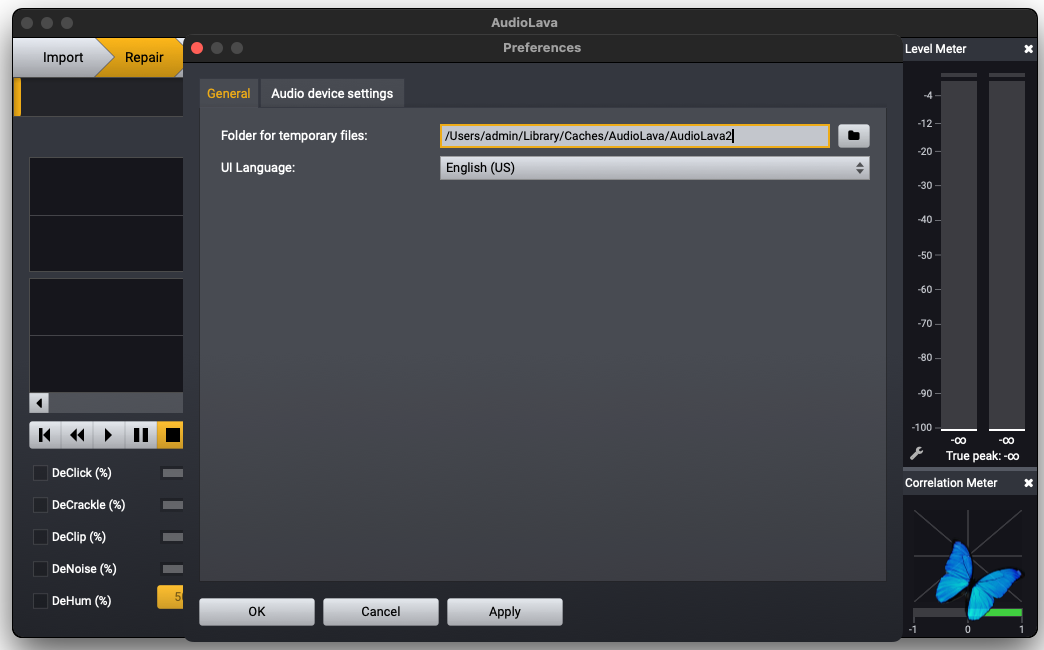Click the butterfly correlation display

point(967,566)
